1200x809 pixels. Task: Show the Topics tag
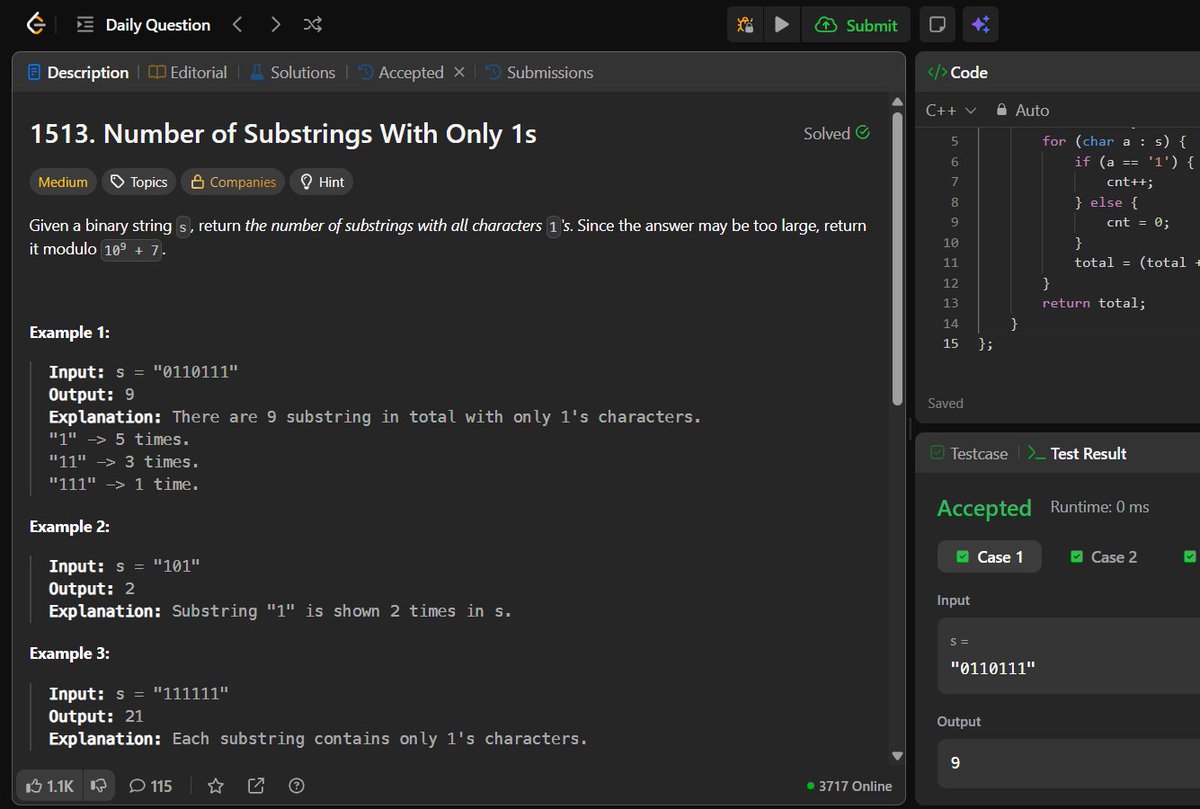tap(139, 182)
